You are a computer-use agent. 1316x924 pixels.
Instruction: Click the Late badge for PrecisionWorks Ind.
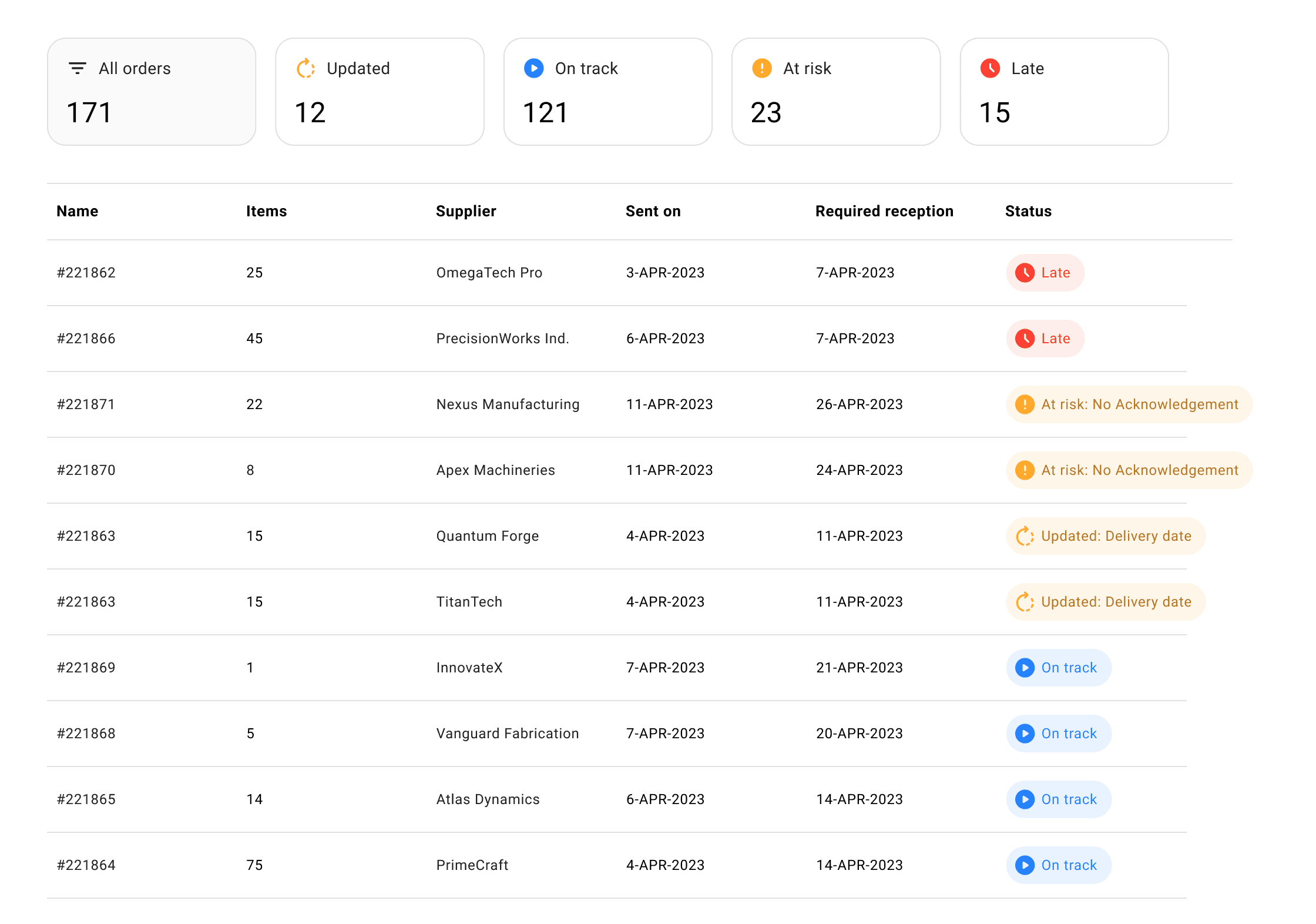click(x=1045, y=339)
